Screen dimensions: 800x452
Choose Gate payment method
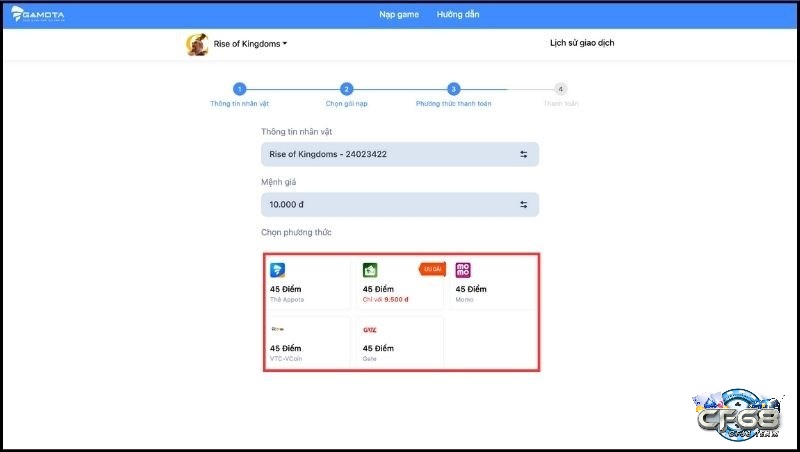point(401,342)
